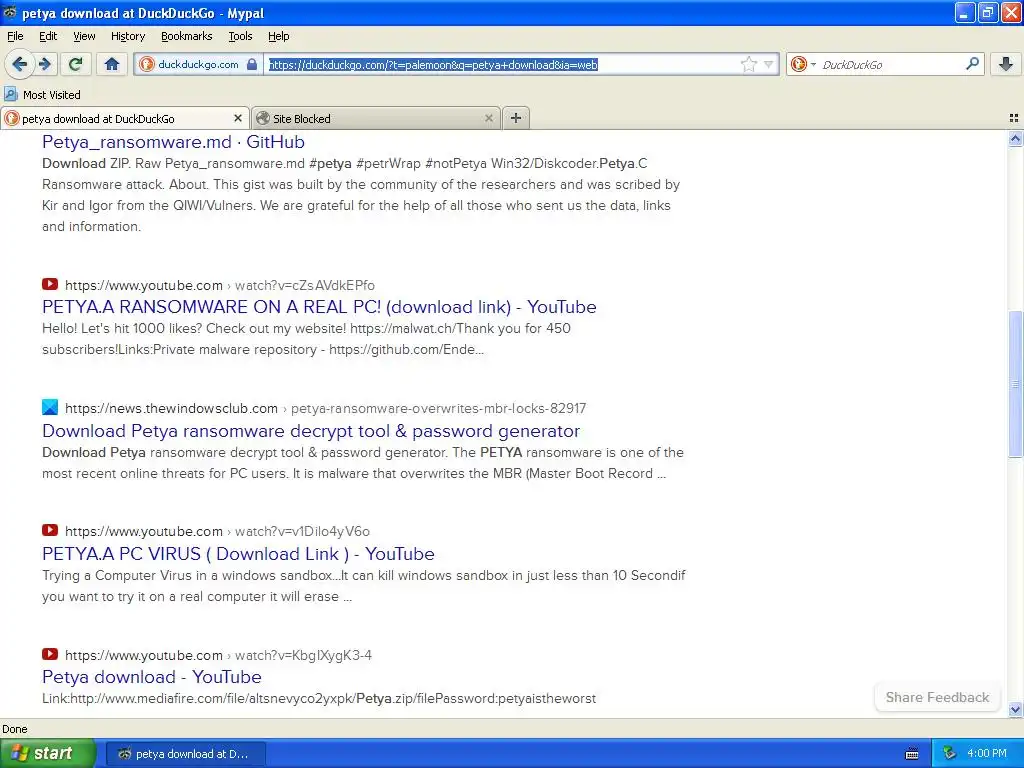The width and height of the screenshot is (1024, 768).
Task: Open Download Petya ransomware decrypt tool result
Action: (x=311, y=431)
